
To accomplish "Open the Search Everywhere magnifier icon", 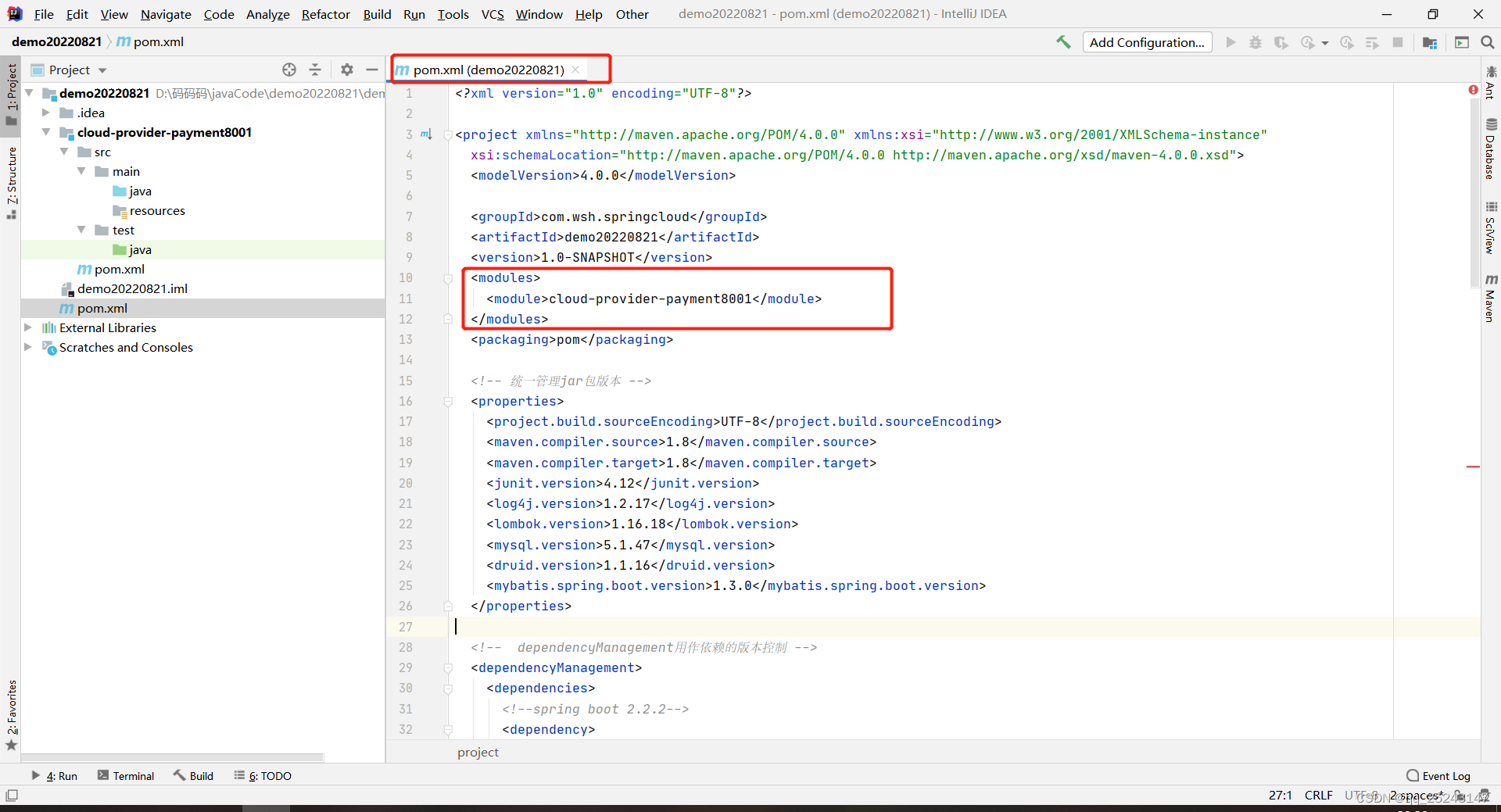I will tap(1488, 42).
